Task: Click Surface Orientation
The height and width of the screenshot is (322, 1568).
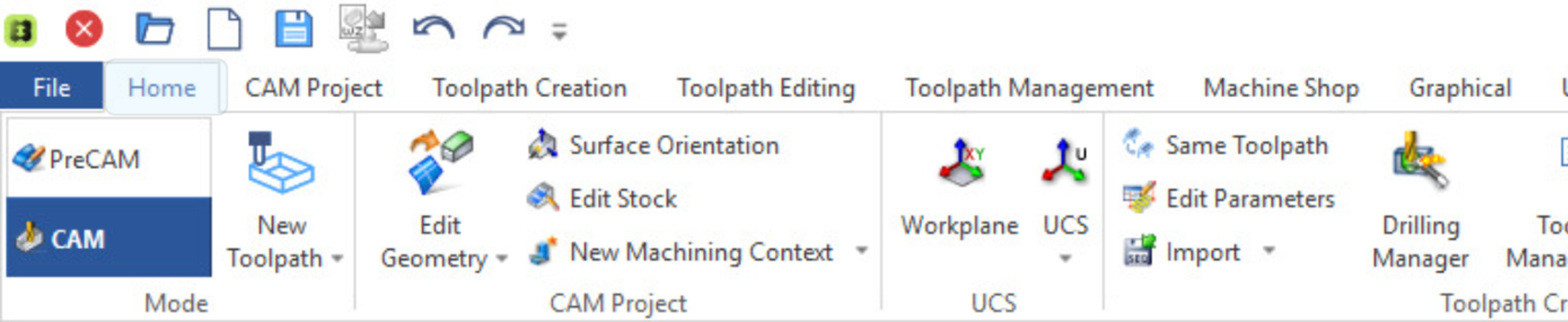Action: coord(674,146)
